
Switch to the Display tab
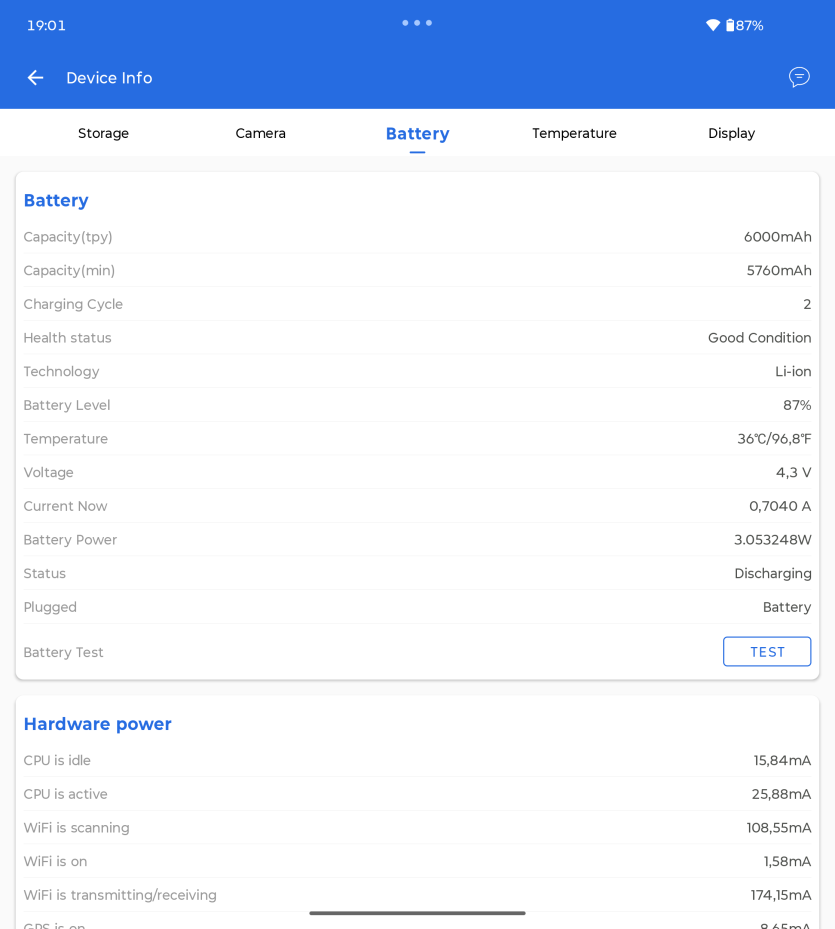tap(731, 133)
